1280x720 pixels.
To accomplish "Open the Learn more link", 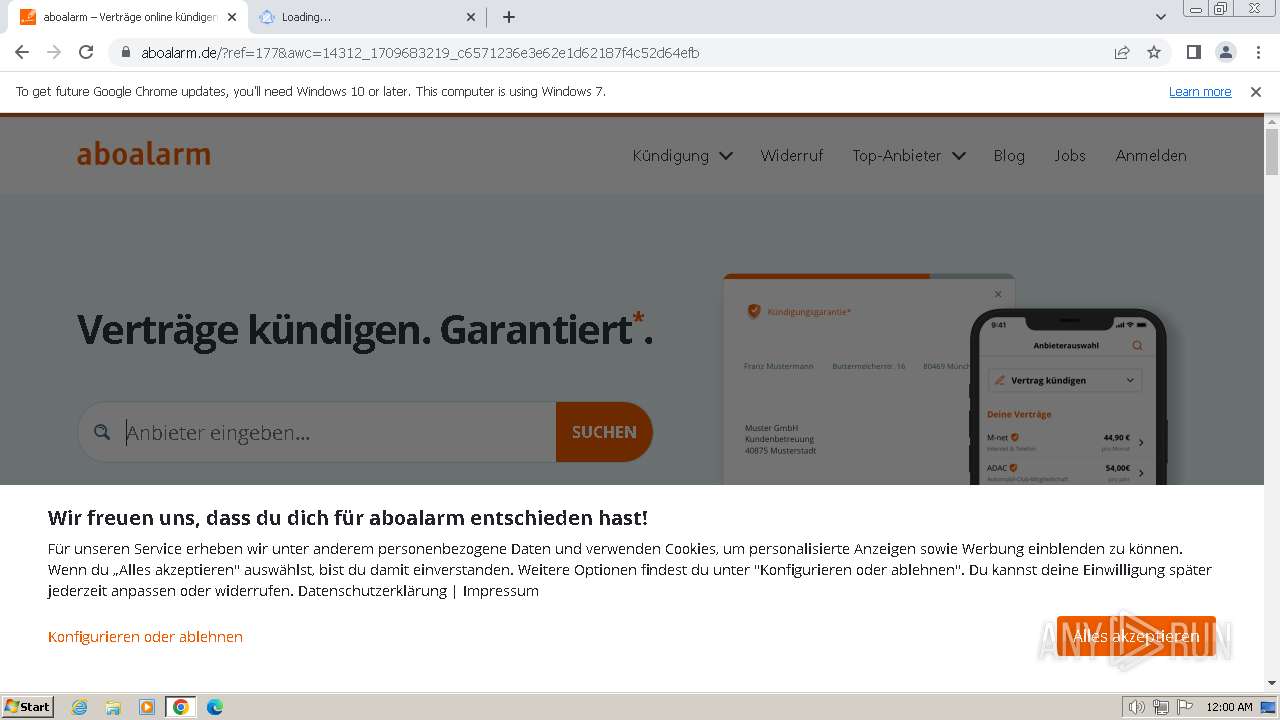I will pos(1200,91).
